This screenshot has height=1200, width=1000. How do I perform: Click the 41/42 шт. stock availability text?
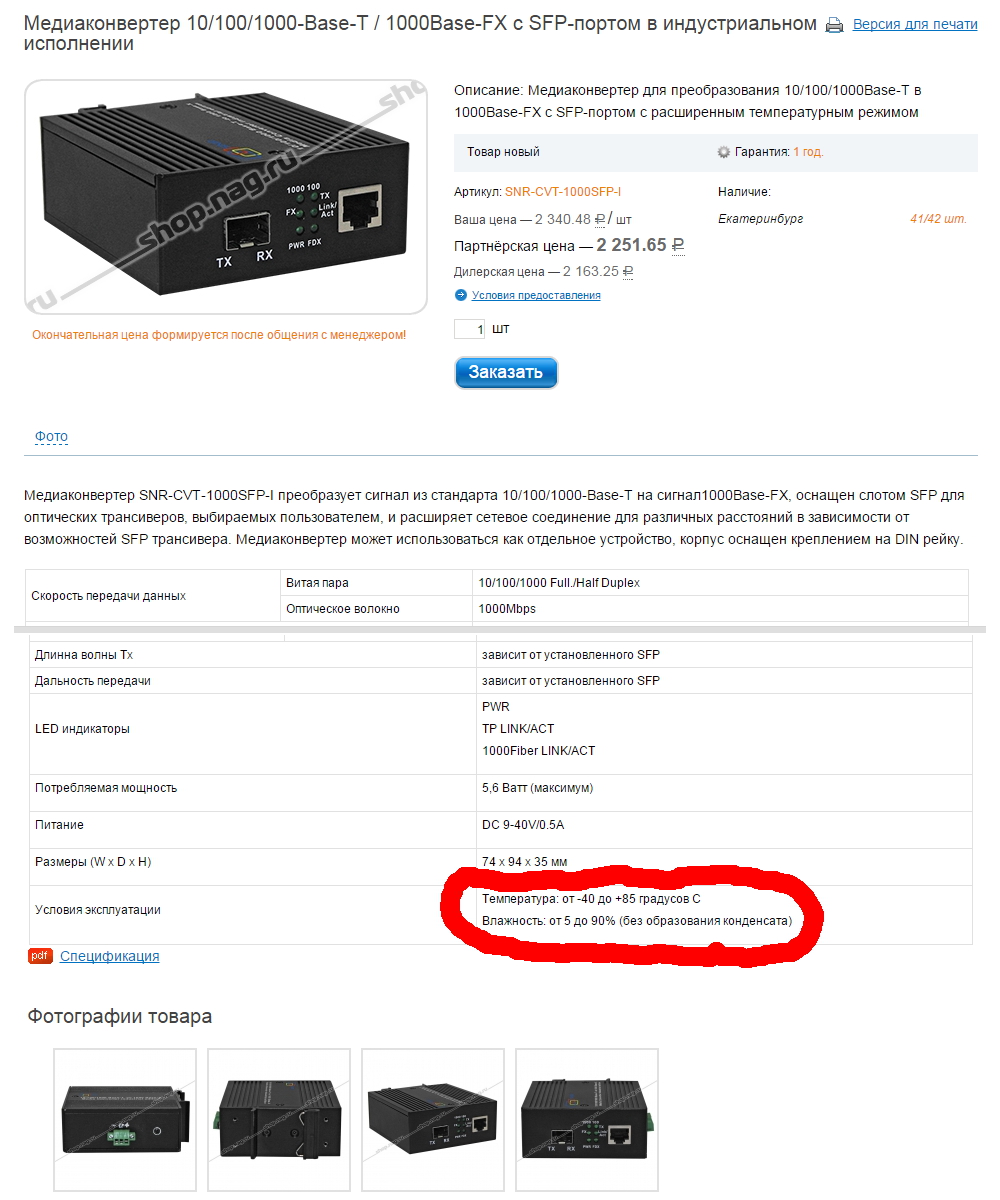[x=938, y=219]
